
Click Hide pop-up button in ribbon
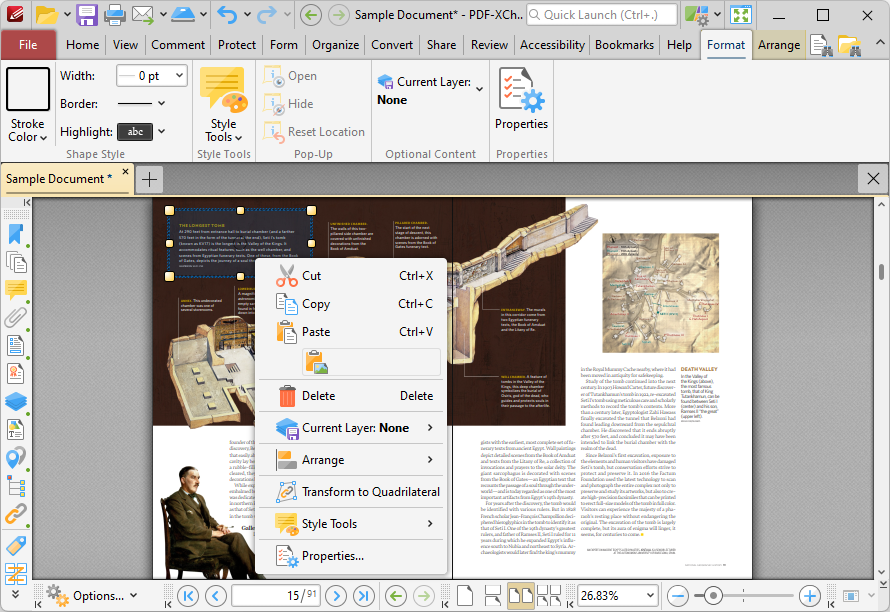[288, 104]
